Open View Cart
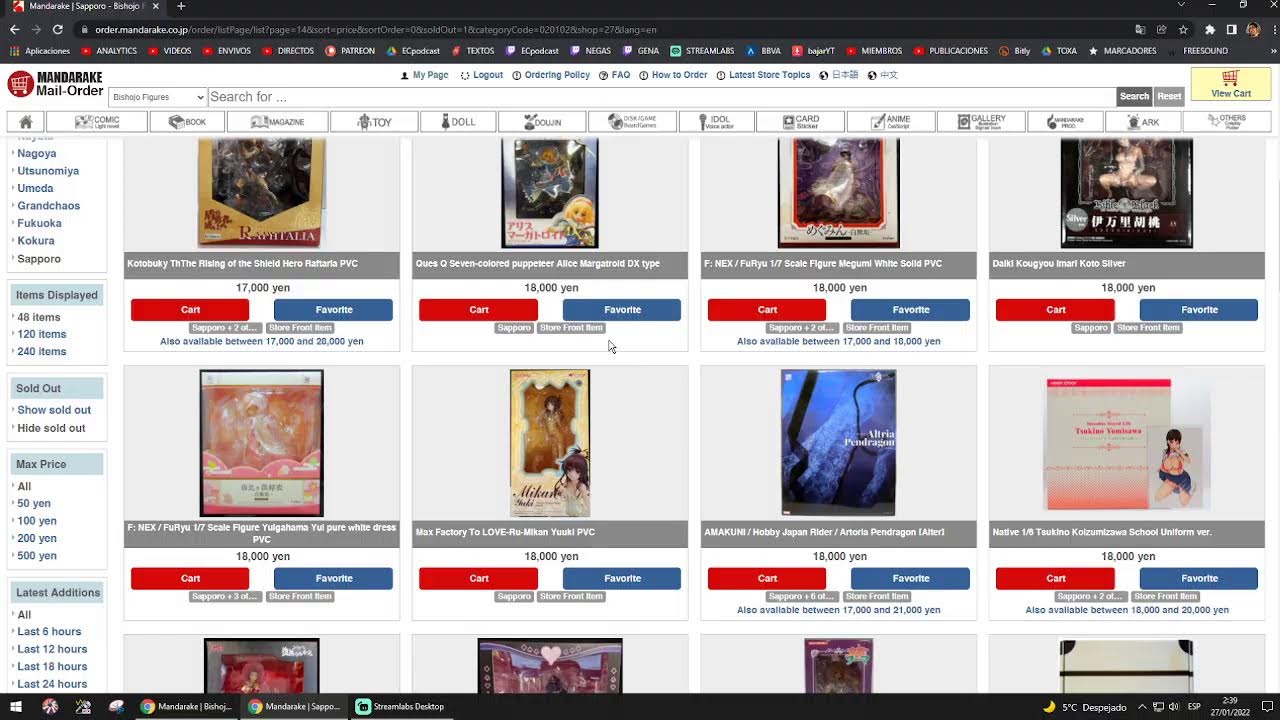The image size is (1280, 720). [x=1230, y=84]
